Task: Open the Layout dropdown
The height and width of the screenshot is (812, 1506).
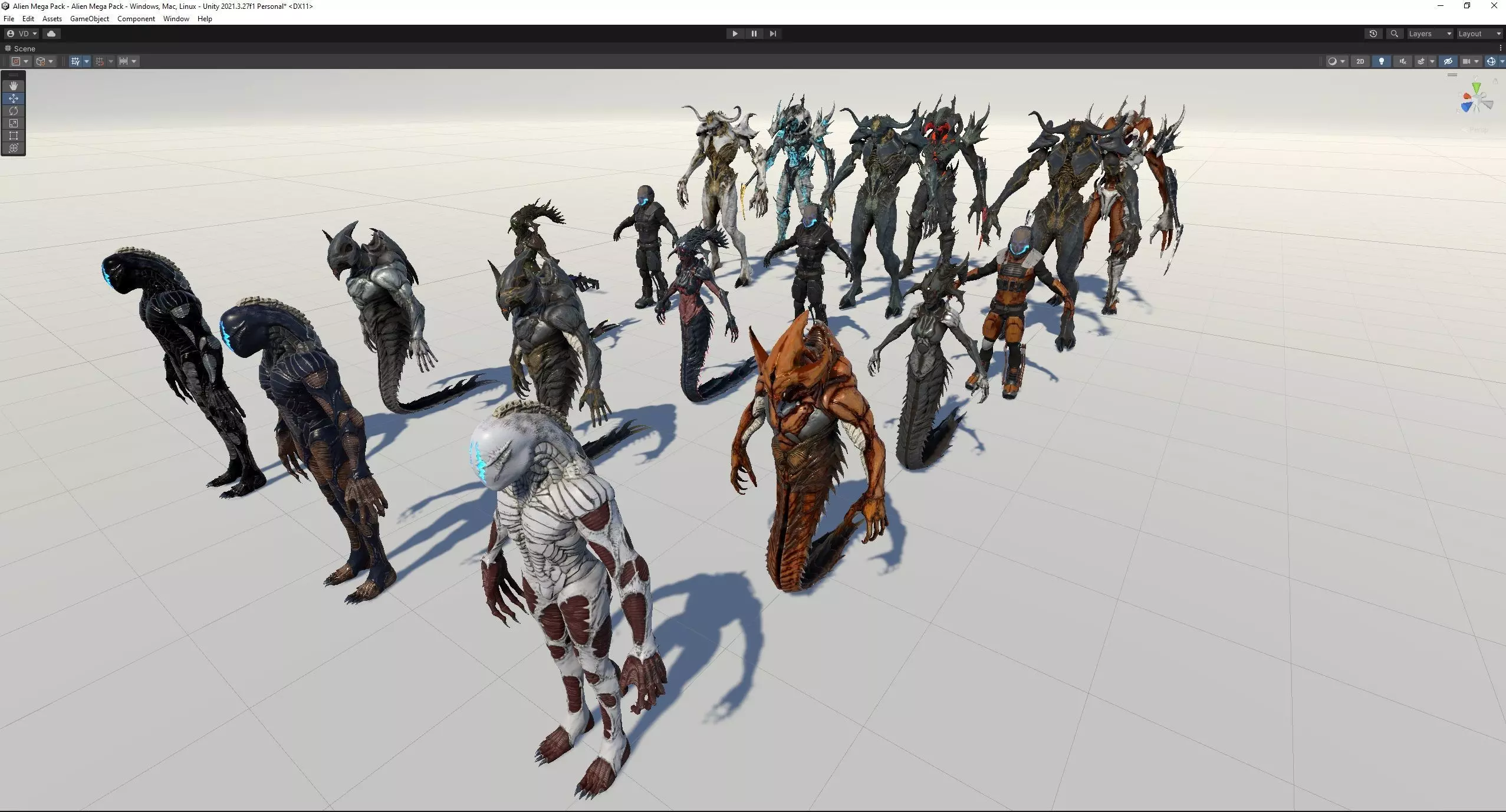Action: 1479,34
